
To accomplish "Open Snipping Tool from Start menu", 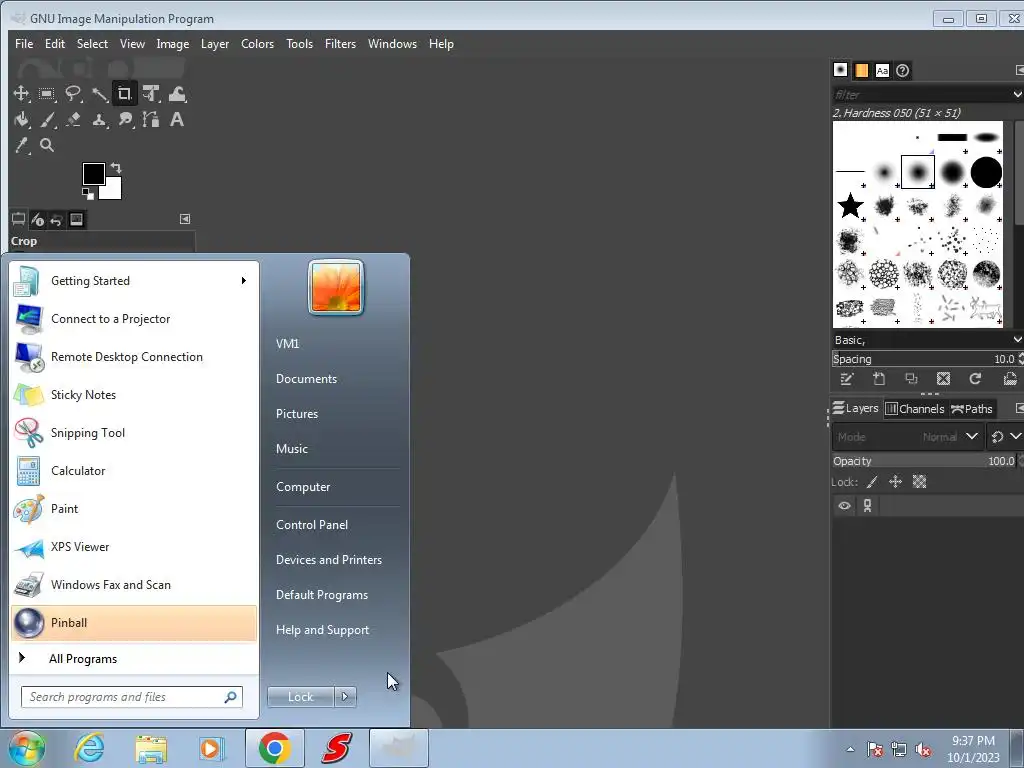I will 134,432.
